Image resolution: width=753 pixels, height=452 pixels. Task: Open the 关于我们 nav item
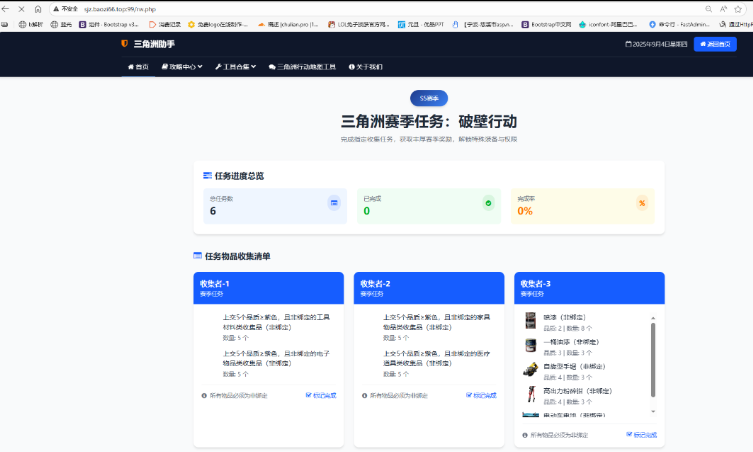pyautogui.click(x=364, y=67)
